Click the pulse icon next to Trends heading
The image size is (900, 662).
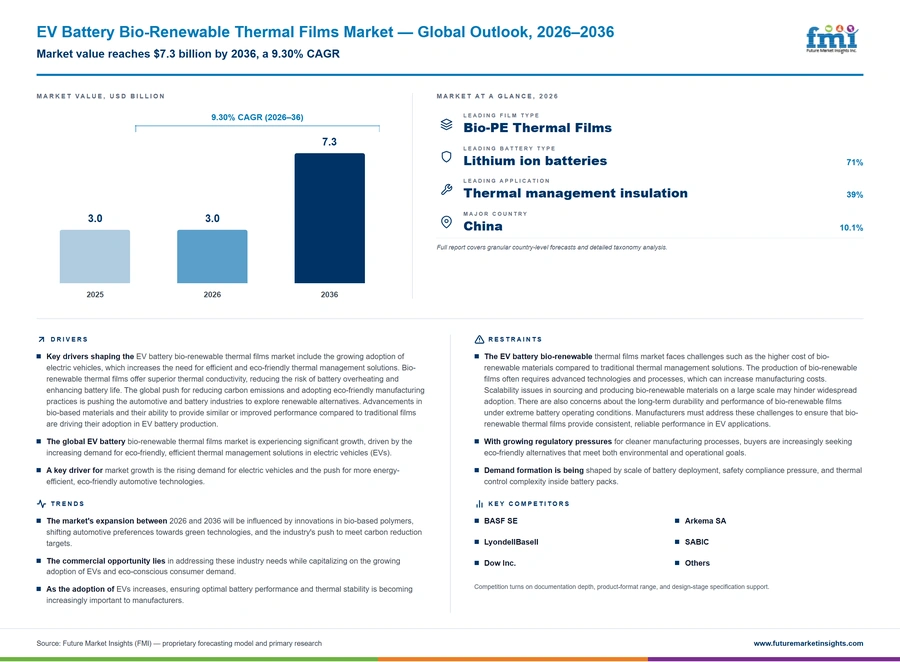coord(41,504)
